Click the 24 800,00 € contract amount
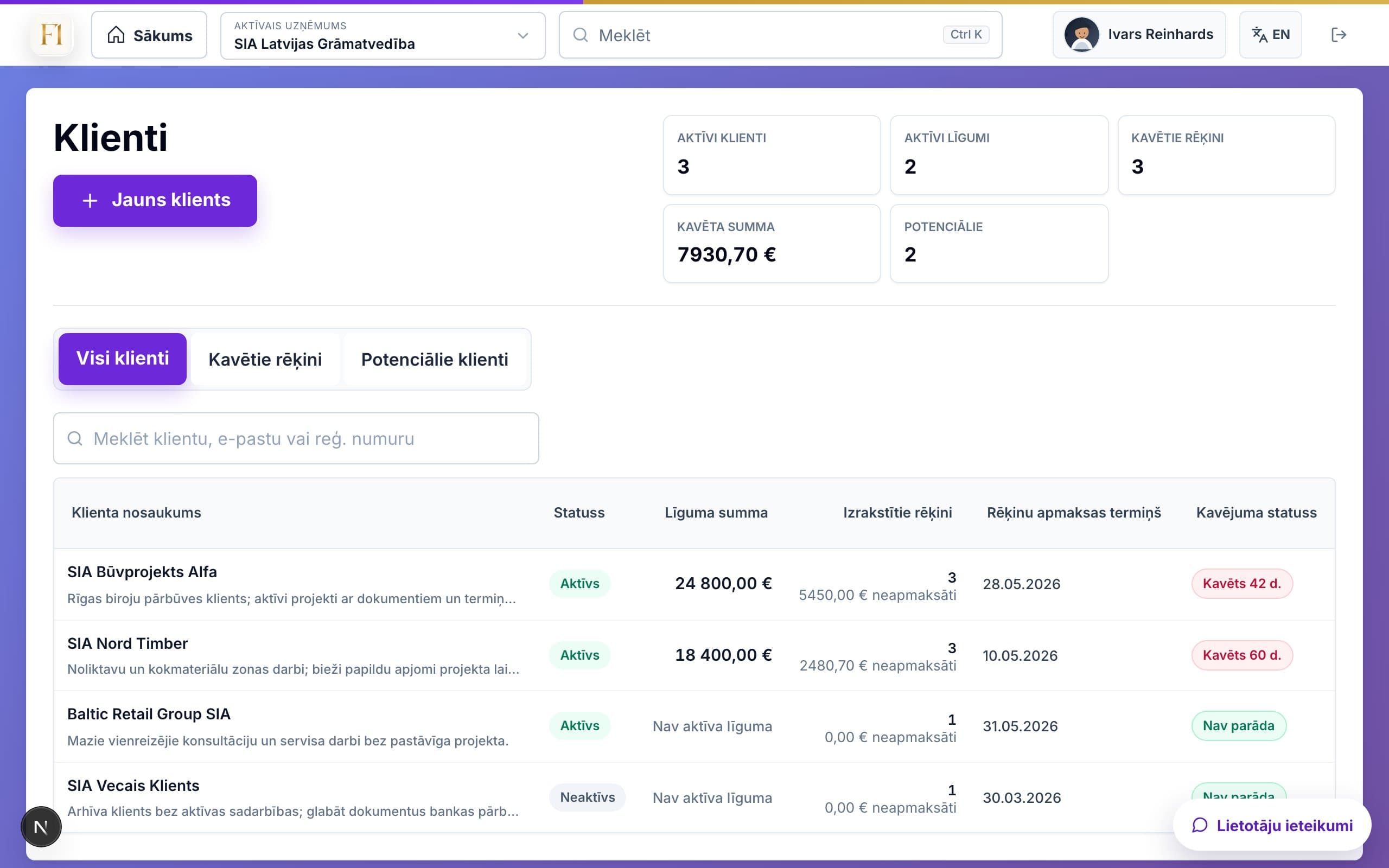The height and width of the screenshot is (868, 1389). (x=723, y=584)
